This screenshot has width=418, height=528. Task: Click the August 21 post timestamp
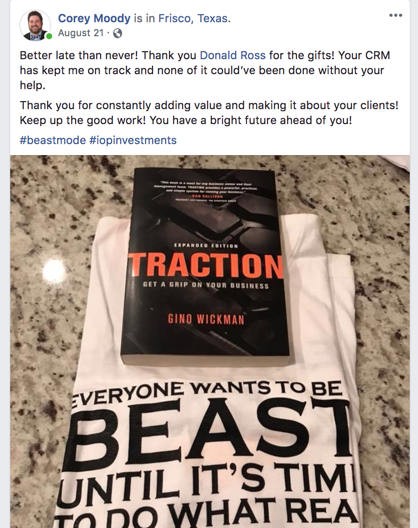pyautogui.click(x=81, y=33)
